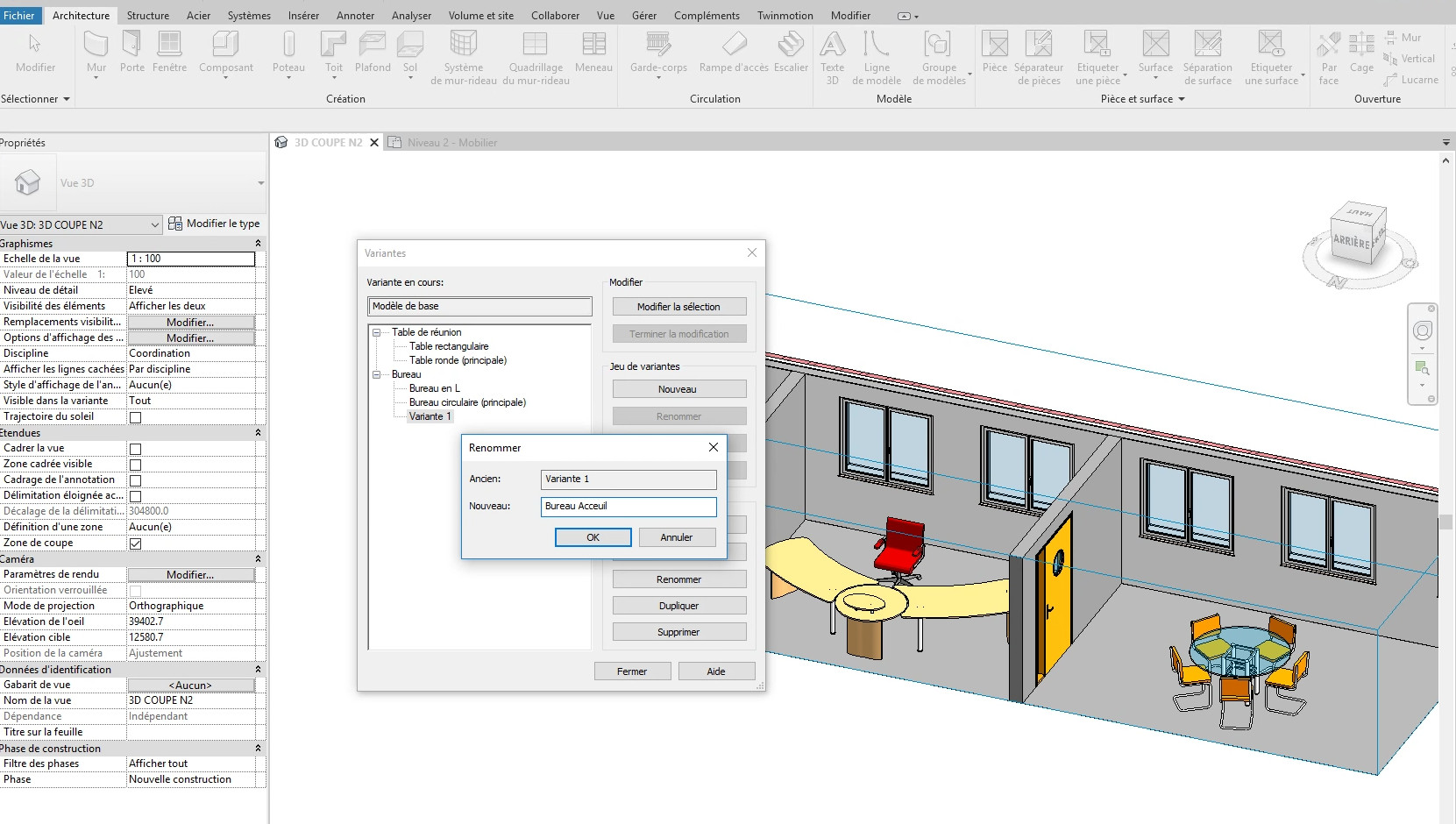
Task: Open the Structure ribbon tab
Action: point(147,16)
